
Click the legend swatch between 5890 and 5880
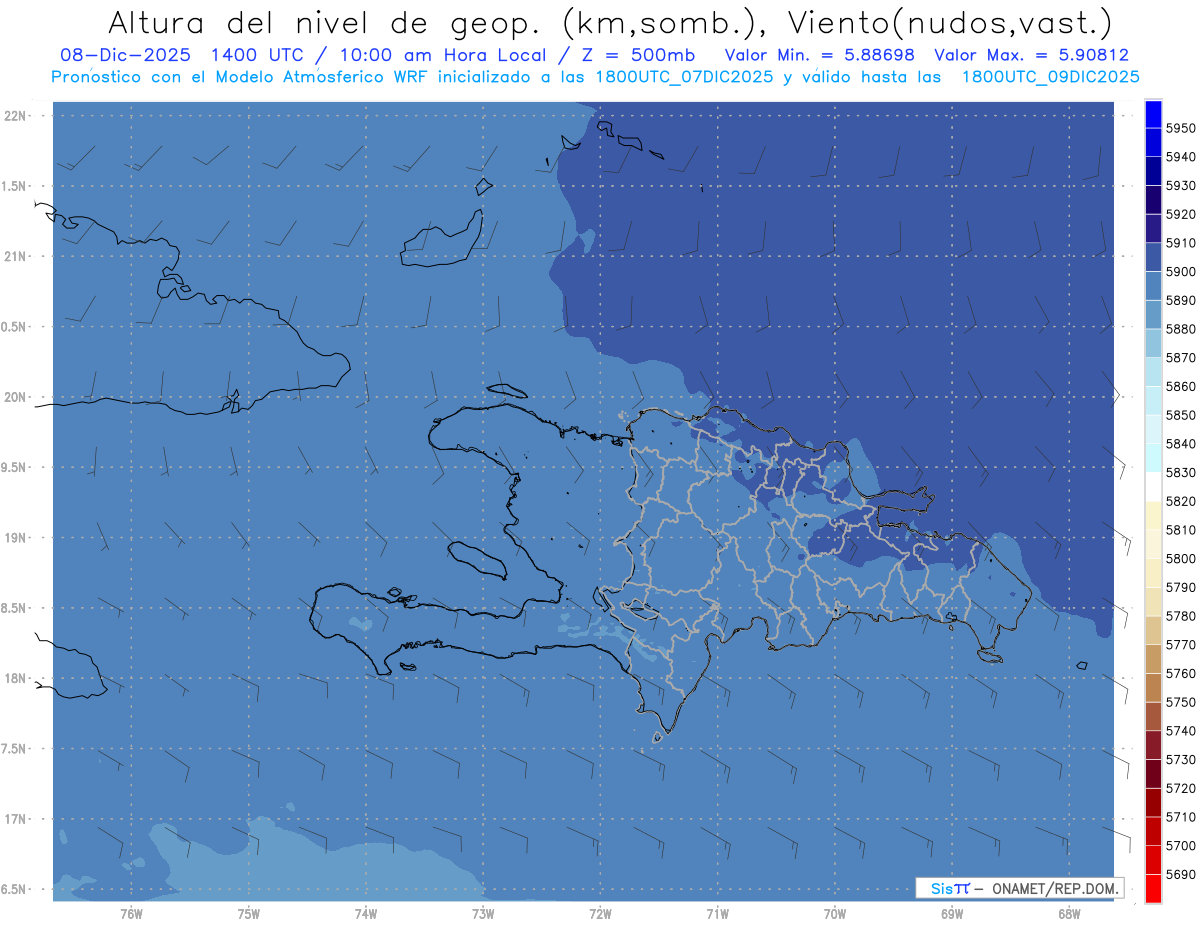coord(1153,314)
